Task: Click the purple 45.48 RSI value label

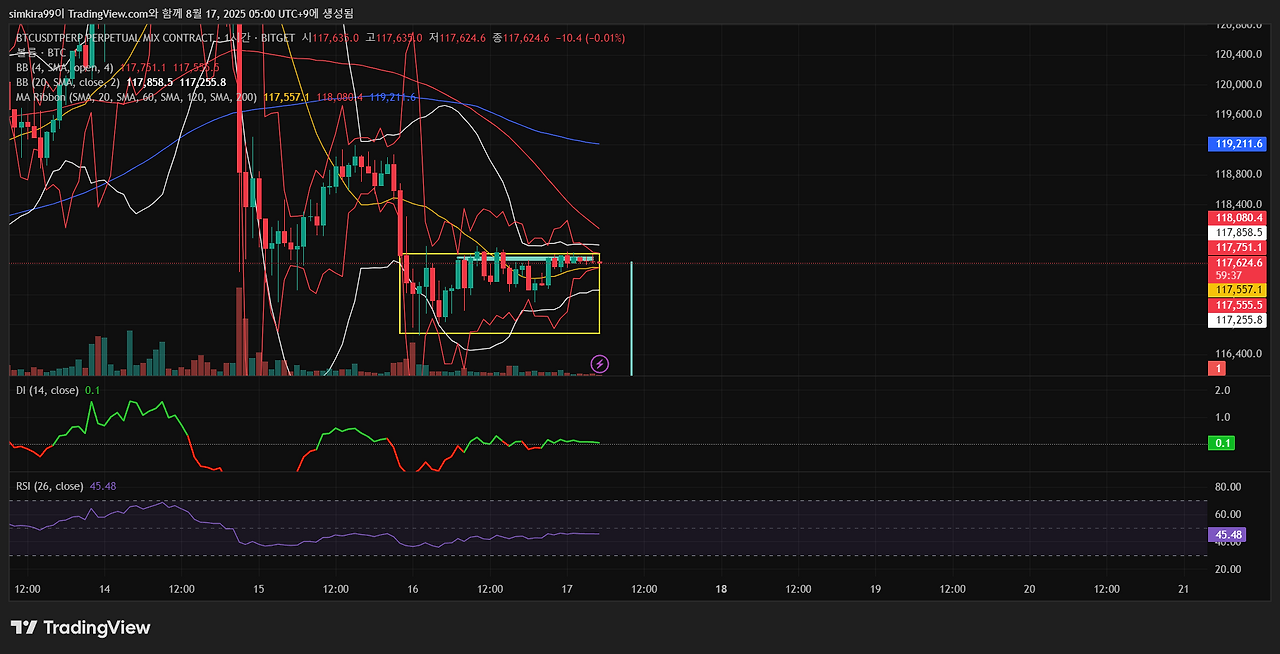Action: tap(1227, 535)
